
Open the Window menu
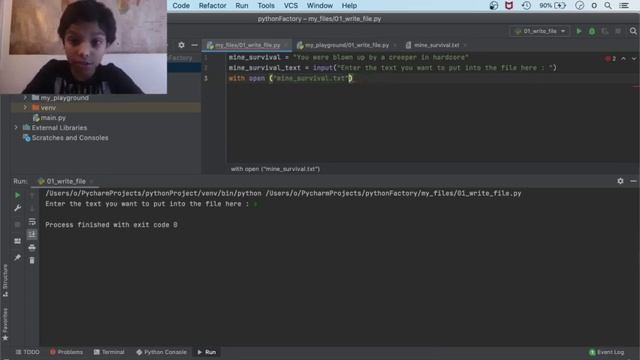(x=320, y=5)
